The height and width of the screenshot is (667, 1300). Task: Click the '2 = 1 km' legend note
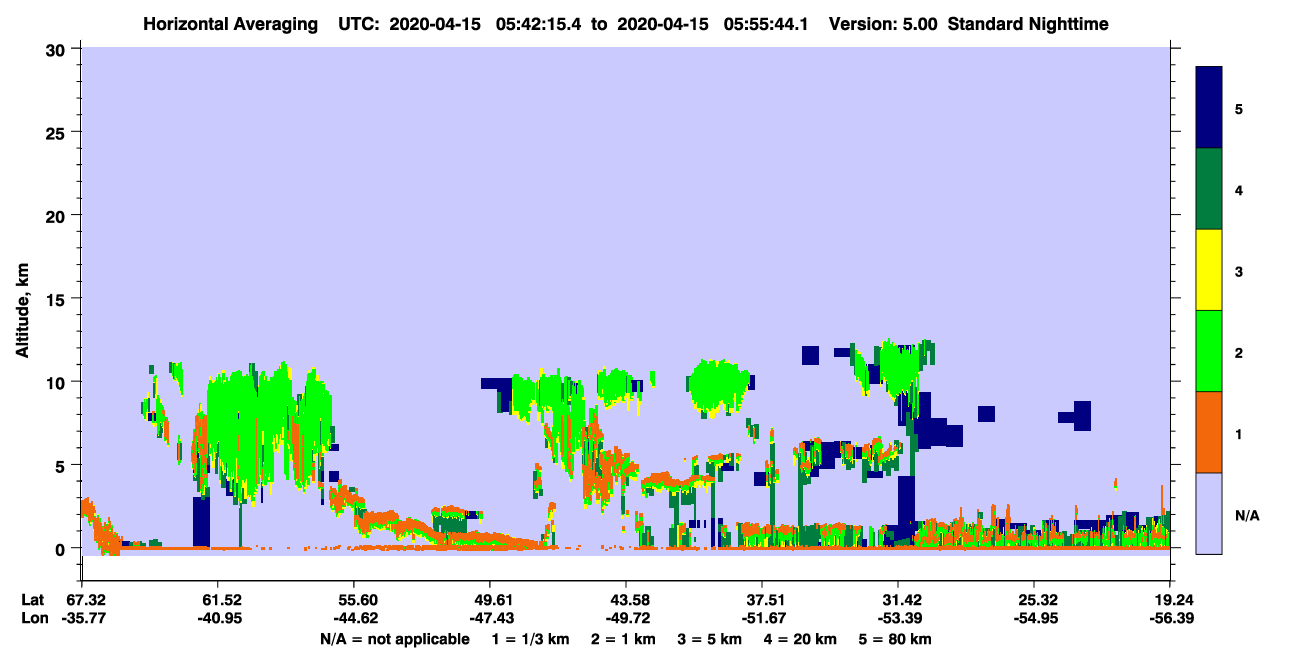(x=623, y=639)
